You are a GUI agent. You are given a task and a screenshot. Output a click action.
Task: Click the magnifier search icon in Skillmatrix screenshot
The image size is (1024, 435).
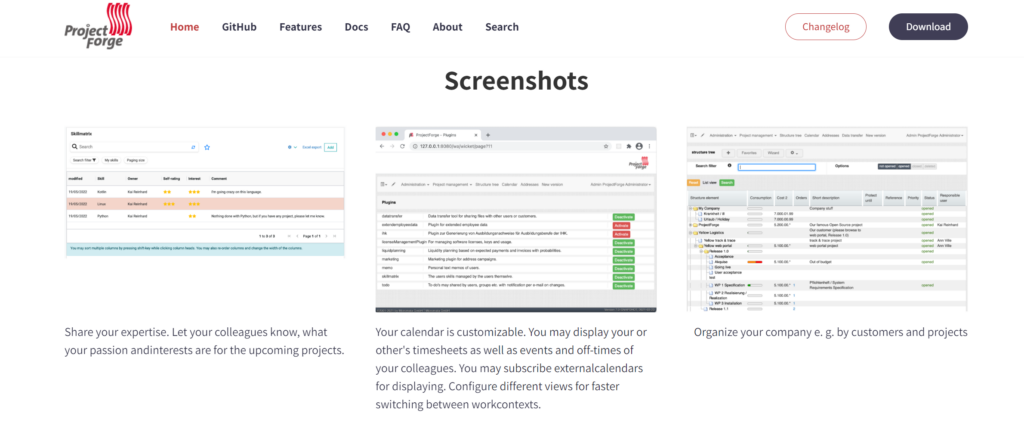[x=74, y=147]
